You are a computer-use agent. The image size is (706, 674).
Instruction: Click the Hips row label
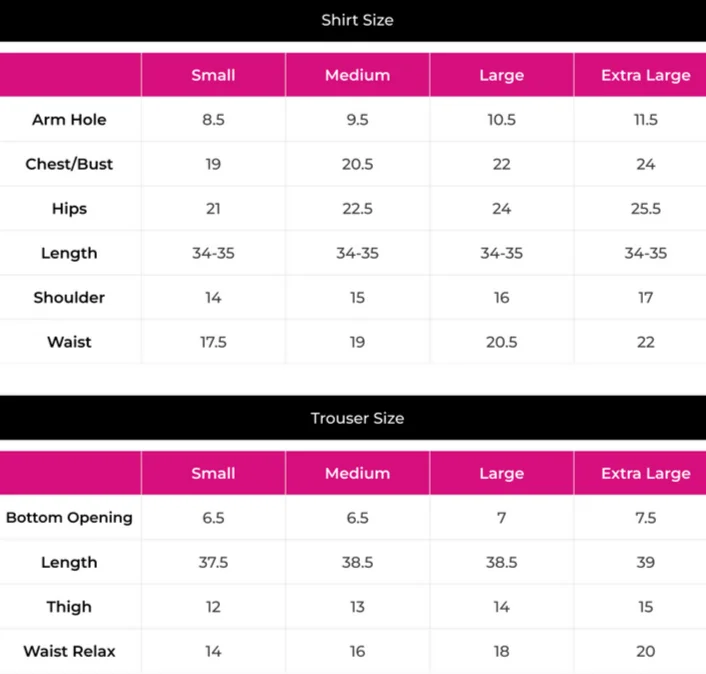click(69, 209)
